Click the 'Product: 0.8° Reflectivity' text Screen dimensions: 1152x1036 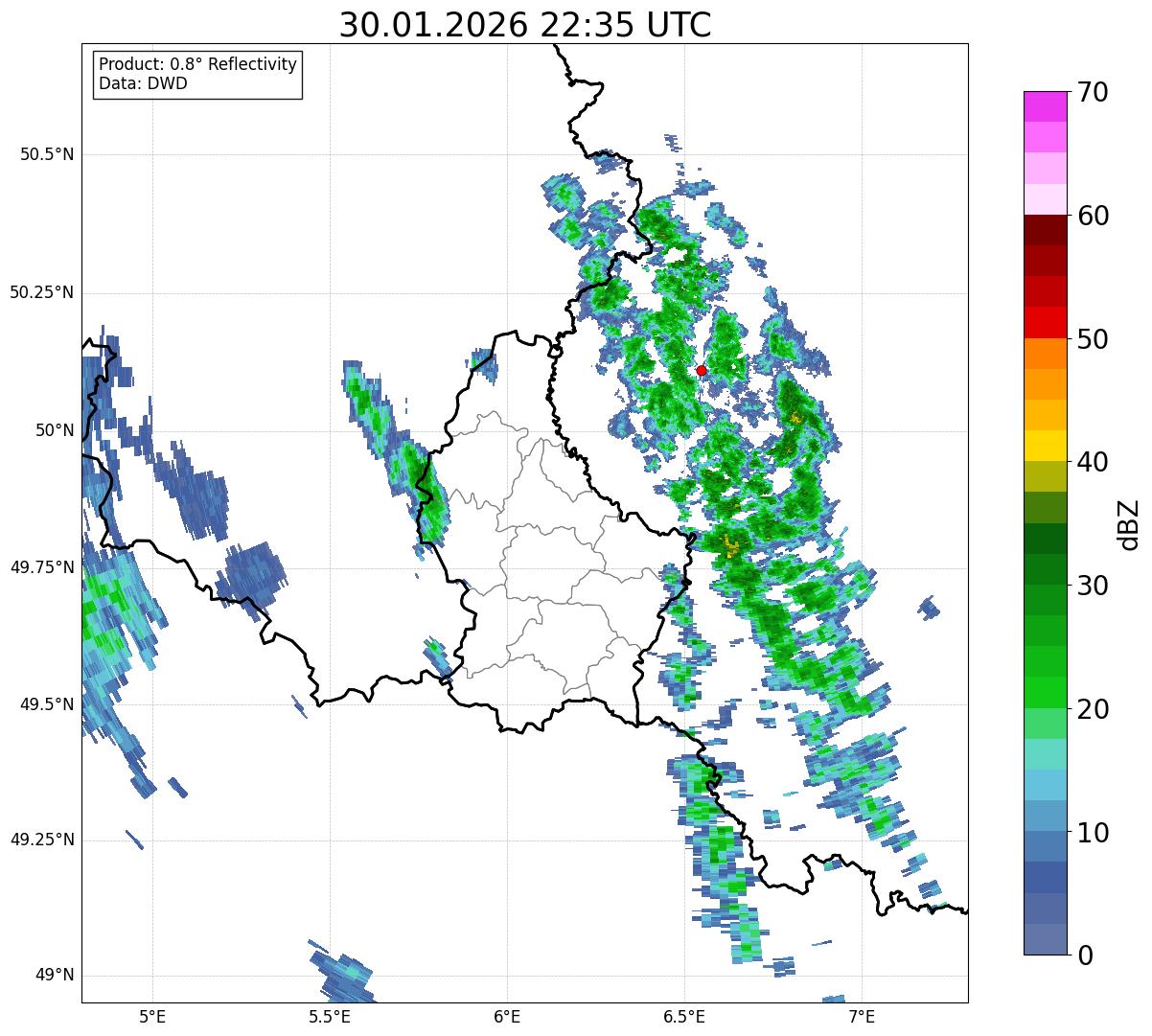(198, 64)
